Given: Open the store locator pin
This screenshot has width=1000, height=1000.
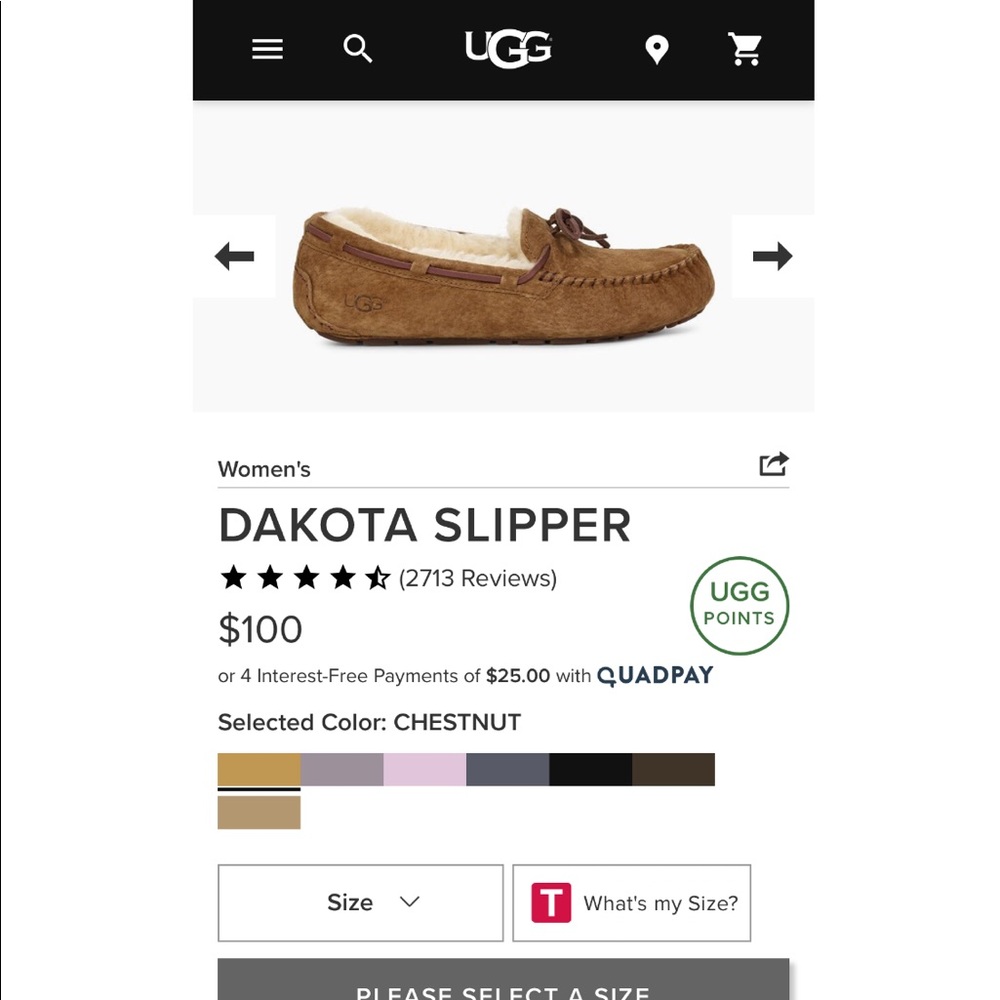Looking at the screenshot, I should click(x=656, y=49).
